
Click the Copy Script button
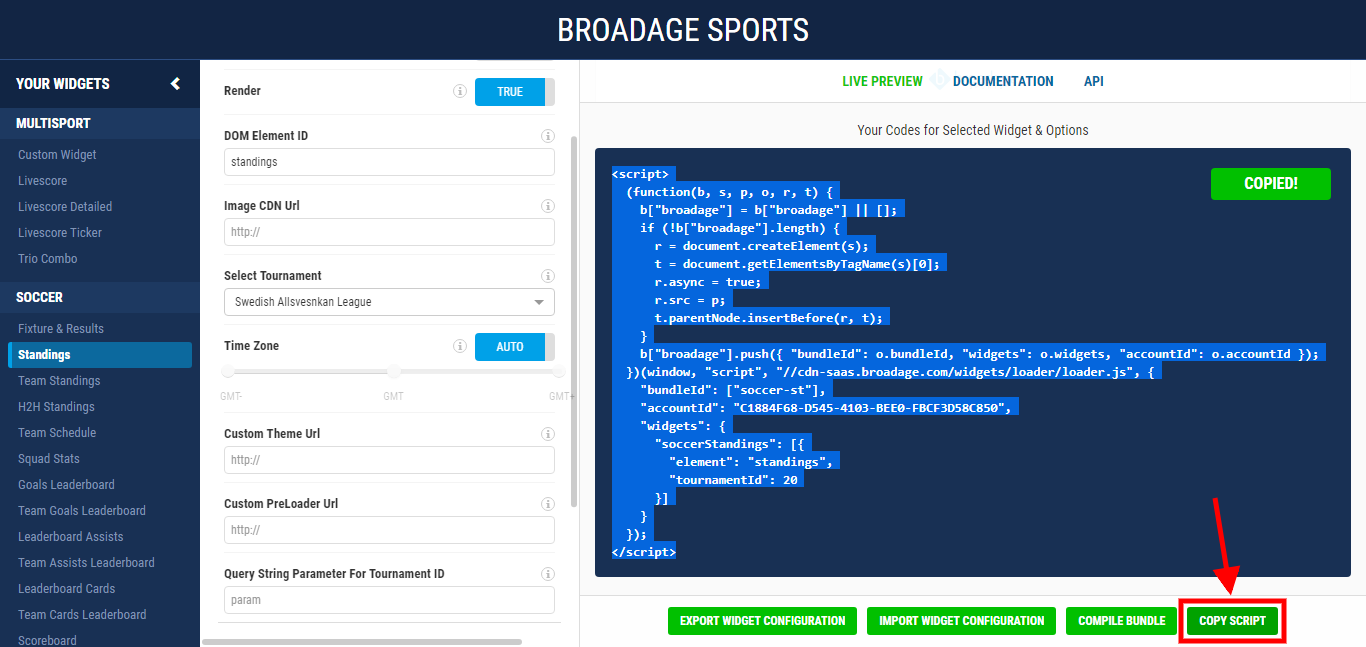click(x=1232, y=621)
